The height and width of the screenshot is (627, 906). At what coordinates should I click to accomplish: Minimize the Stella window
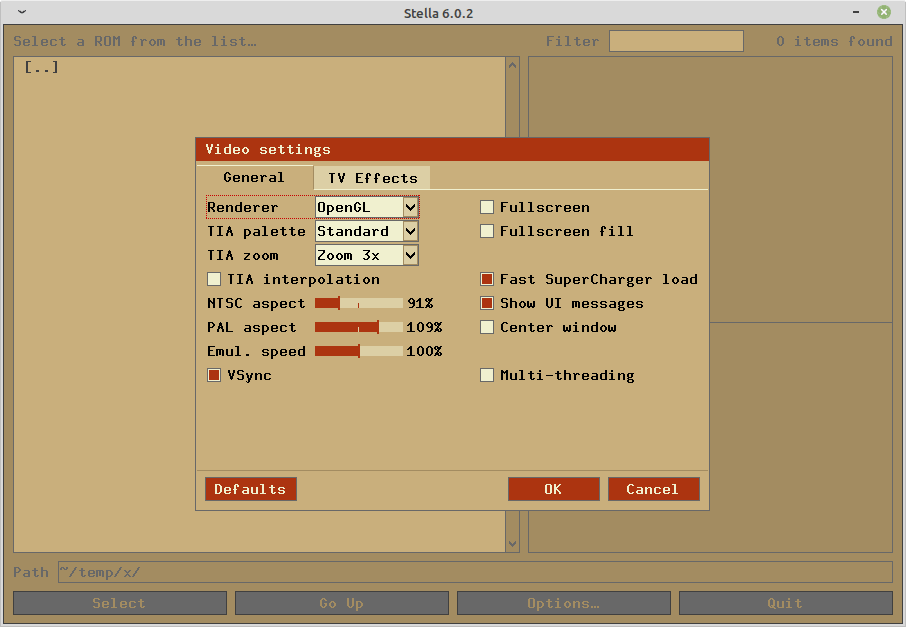[856, 12]
